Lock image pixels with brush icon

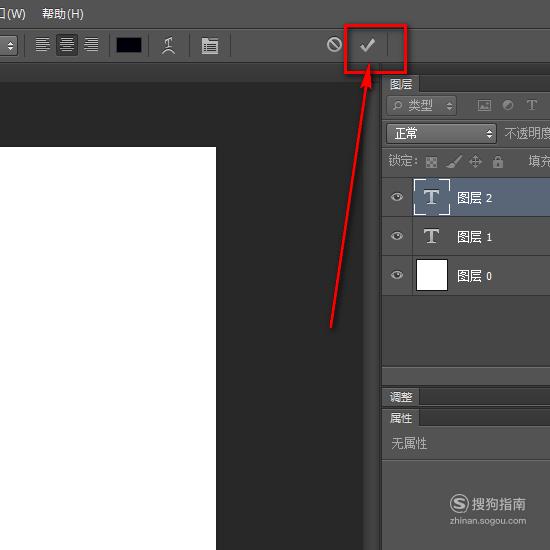[x=454, y=162]
